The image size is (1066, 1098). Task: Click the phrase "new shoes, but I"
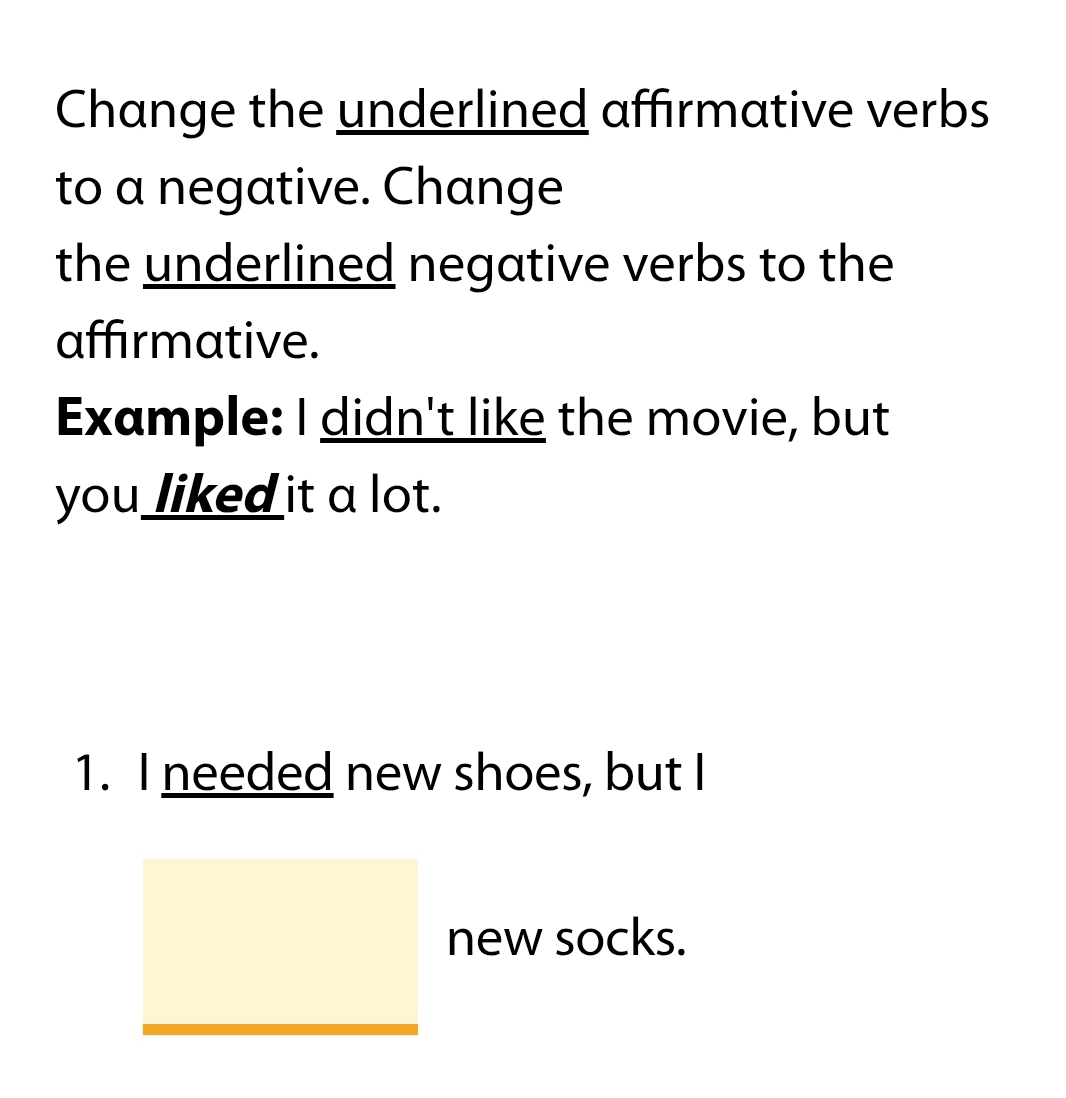[x=525, y=773]
